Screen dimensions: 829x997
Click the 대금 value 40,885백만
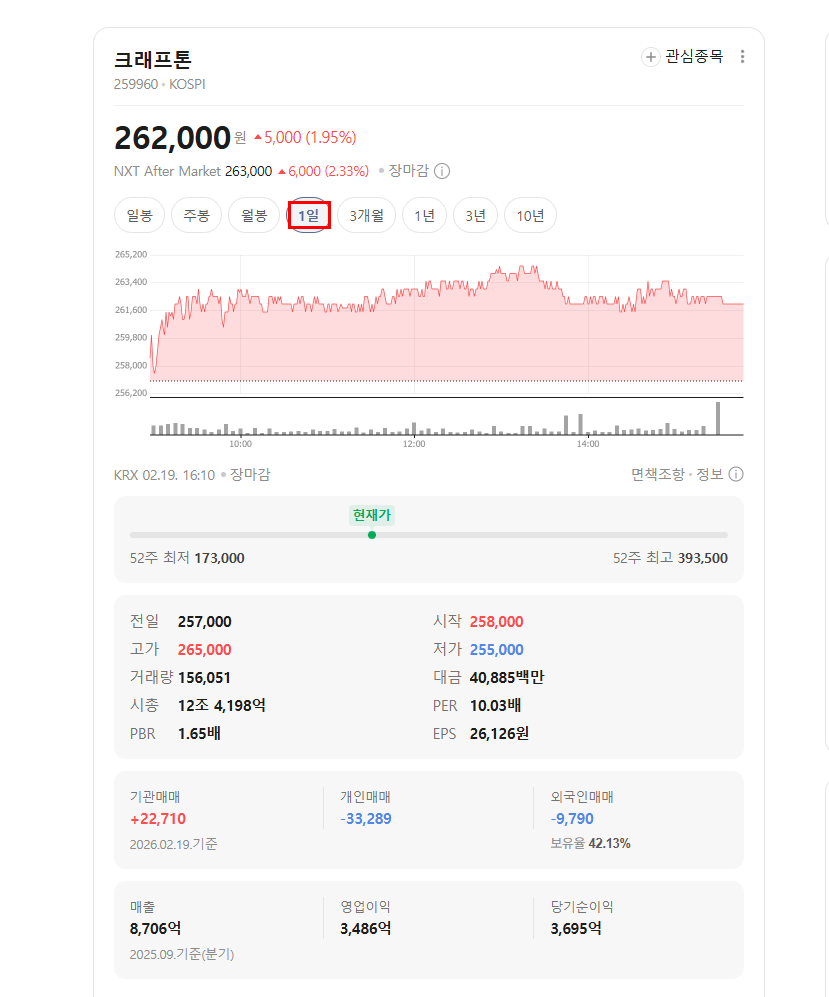pyautogui.click(x=507, y=677)
